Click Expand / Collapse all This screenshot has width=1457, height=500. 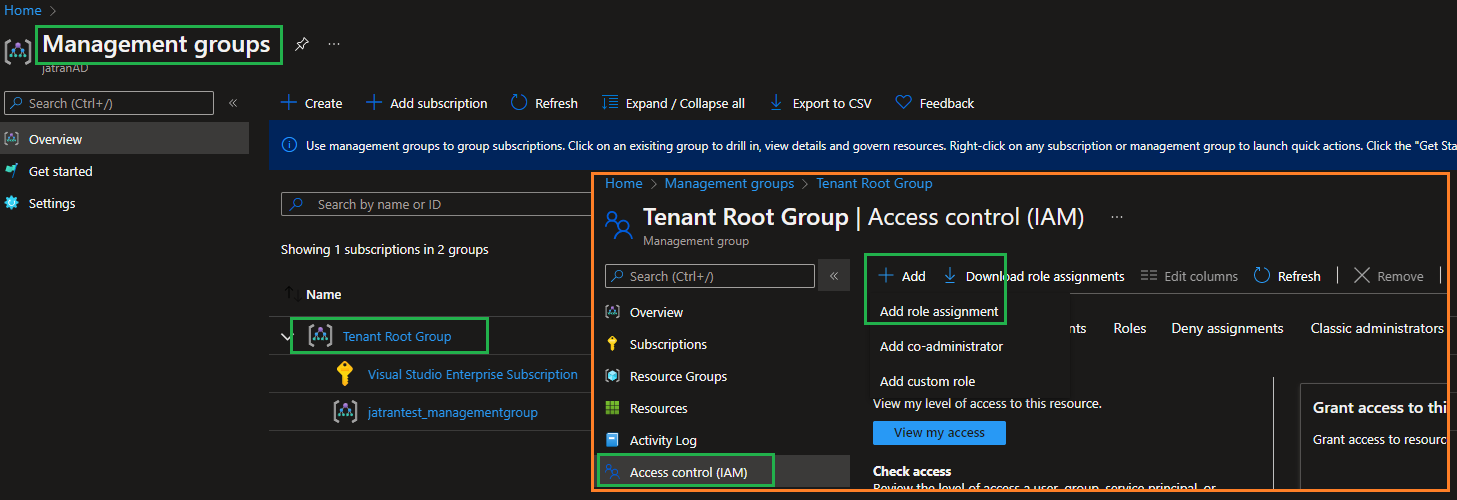coord(673,103)
